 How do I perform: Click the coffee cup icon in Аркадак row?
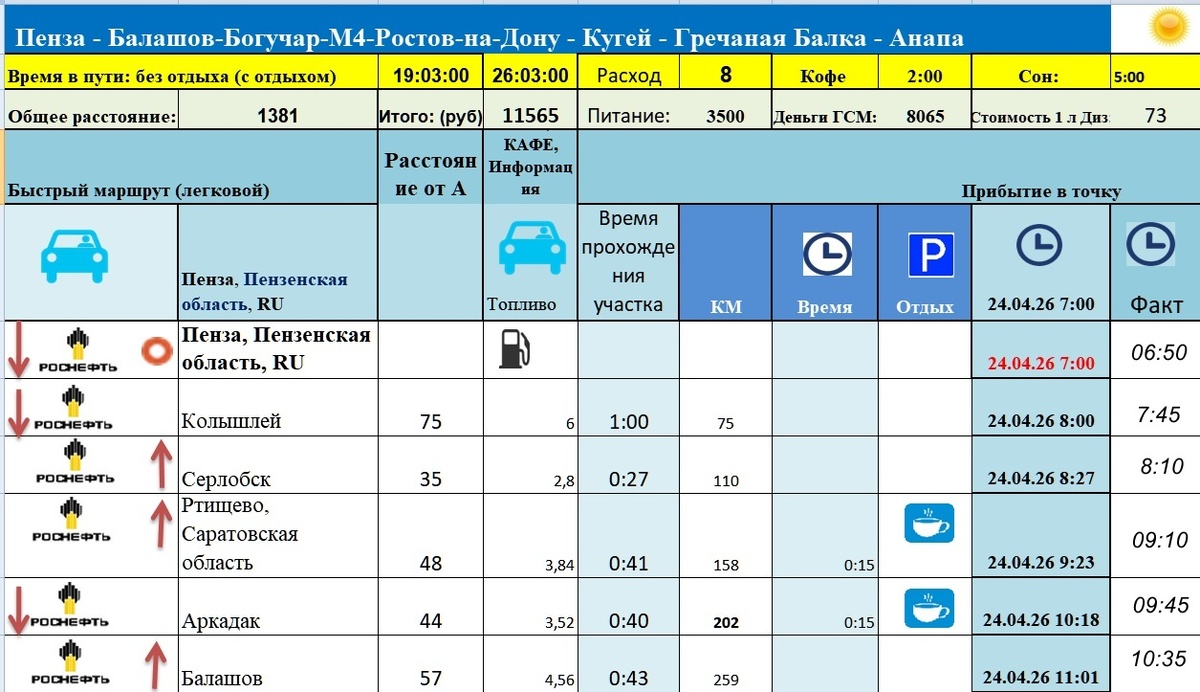[x=929, y=608]
